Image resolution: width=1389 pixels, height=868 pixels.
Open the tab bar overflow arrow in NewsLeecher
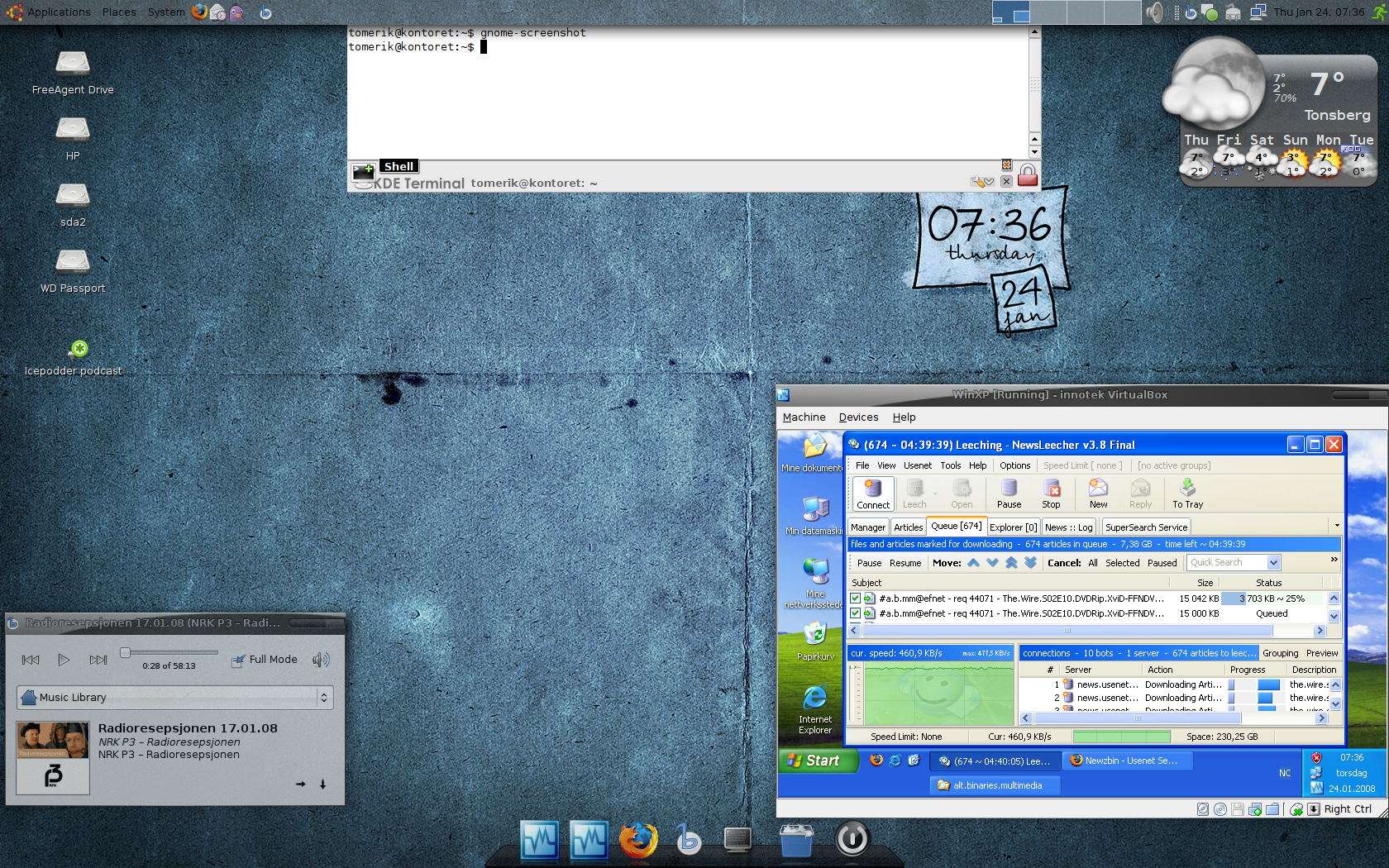1336,526
